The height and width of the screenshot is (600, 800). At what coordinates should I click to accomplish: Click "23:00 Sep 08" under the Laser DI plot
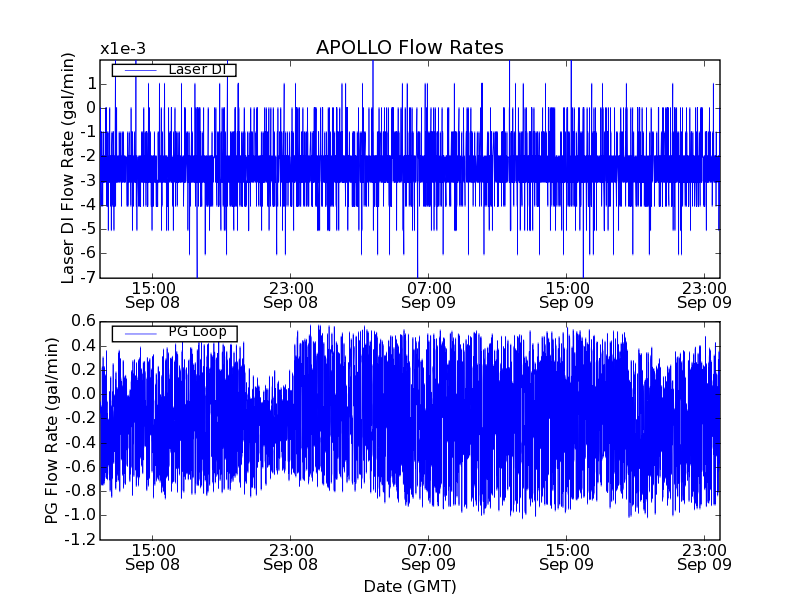point(290,295)
